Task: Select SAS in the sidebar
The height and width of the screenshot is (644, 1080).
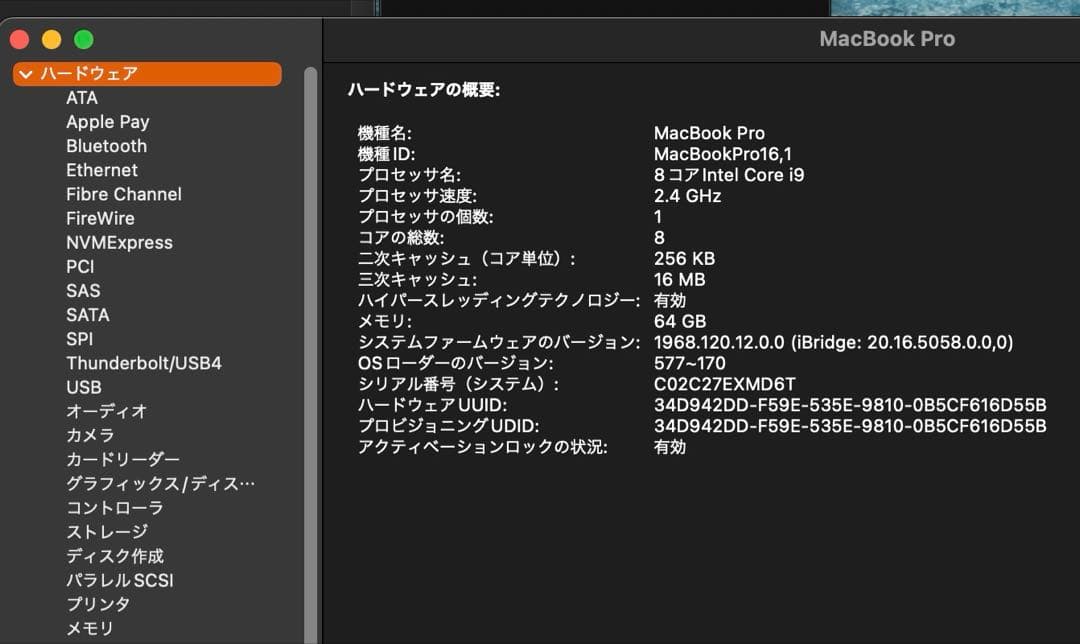Action: point(83,290)
